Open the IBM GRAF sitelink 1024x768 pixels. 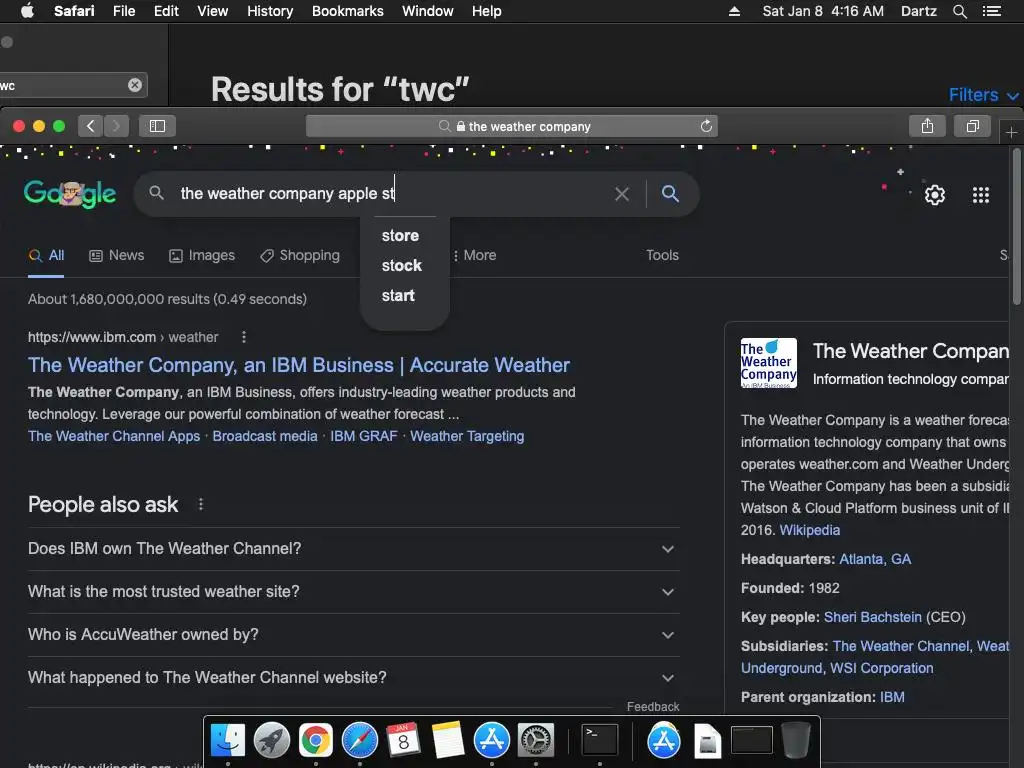[364, 436]
